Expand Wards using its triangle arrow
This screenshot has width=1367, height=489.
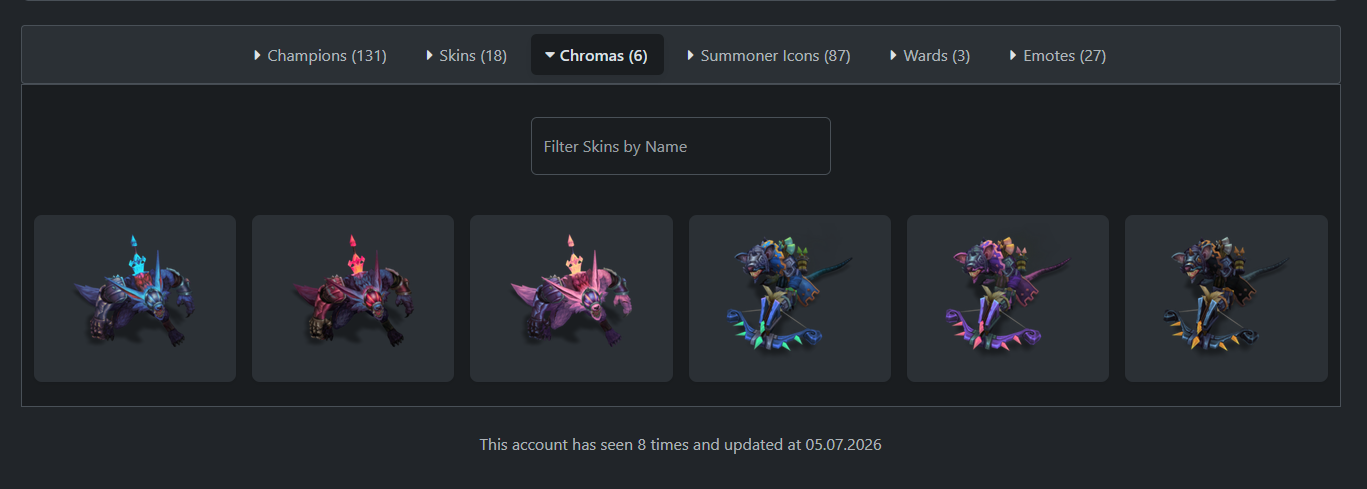tap(894, 56)
